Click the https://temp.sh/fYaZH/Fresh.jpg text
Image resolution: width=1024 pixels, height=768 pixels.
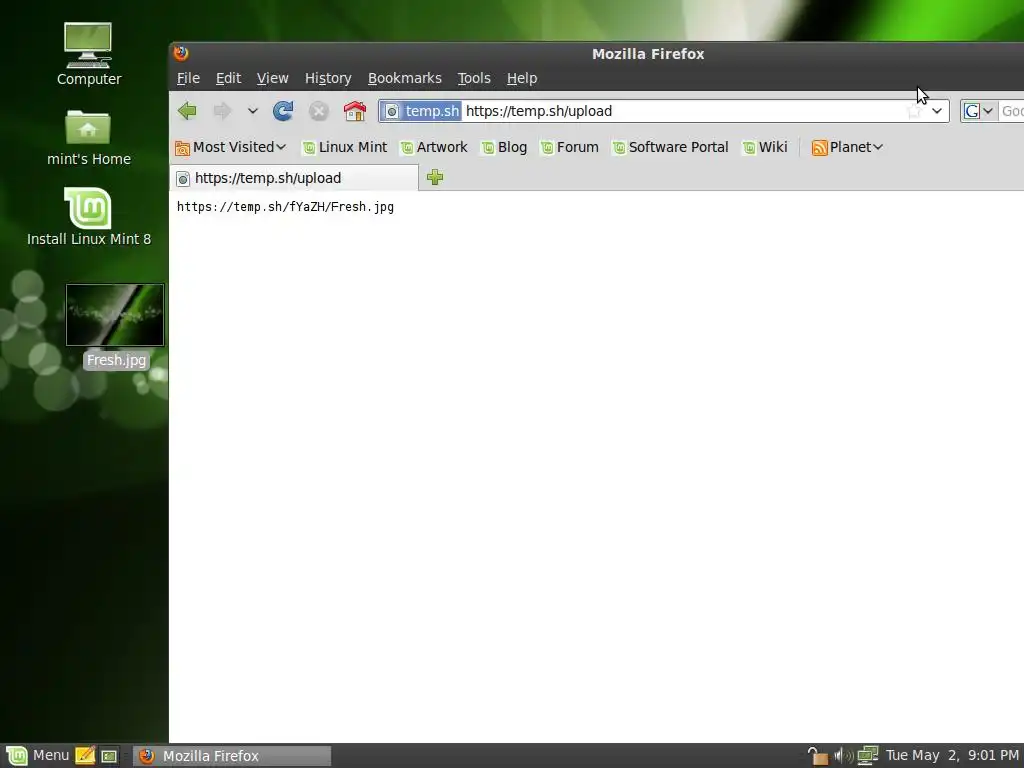tap(285, 207)
